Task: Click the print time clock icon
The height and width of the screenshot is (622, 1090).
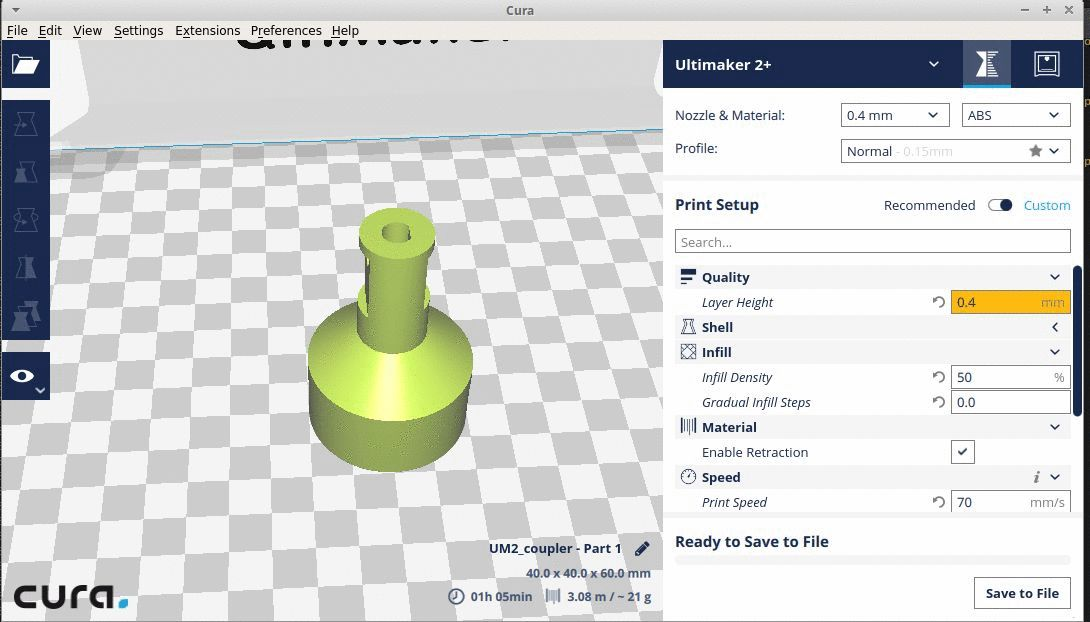Action: point(456,596)
